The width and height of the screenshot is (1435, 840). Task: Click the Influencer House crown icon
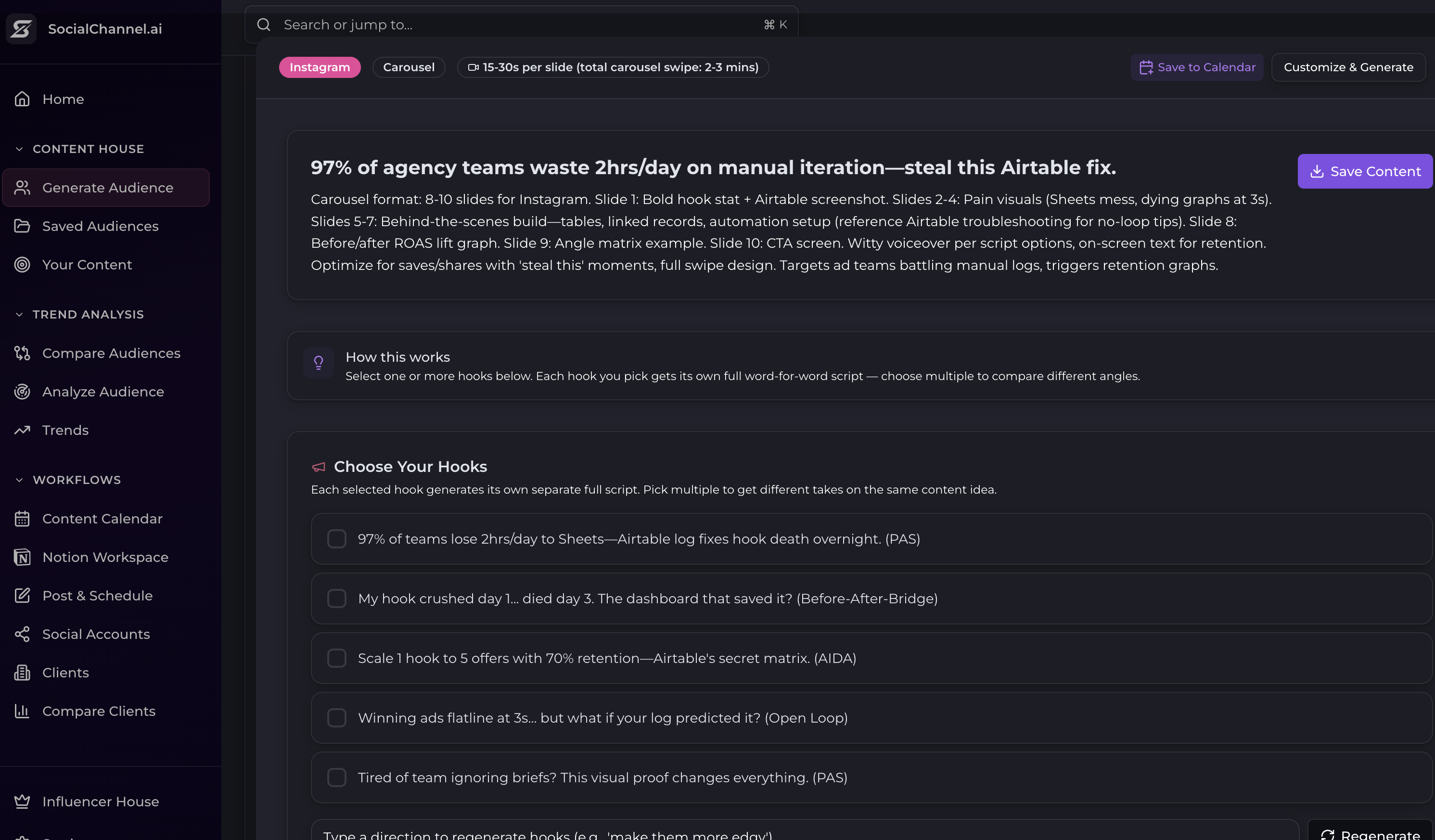[22, 802]
